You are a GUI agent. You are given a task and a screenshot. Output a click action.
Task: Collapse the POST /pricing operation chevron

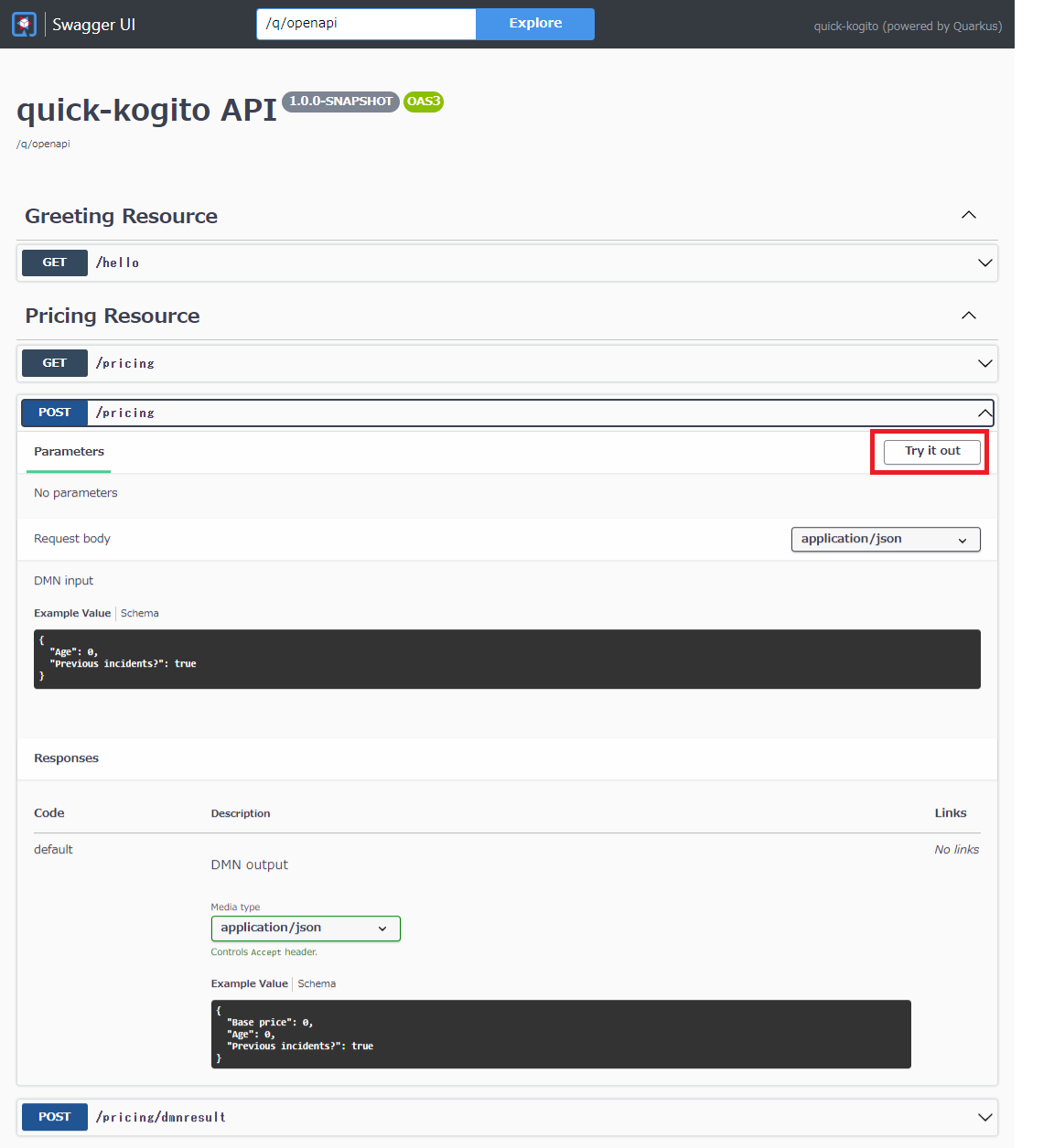985,413
